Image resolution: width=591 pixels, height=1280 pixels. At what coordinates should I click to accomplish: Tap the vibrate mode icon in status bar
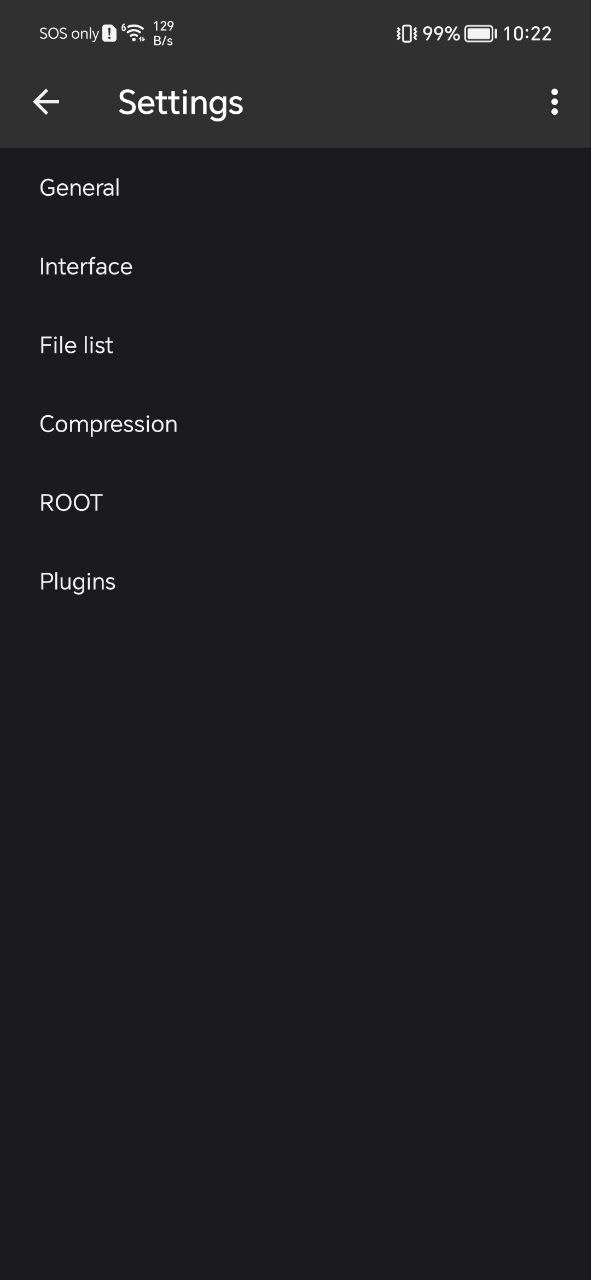point(406,33)
